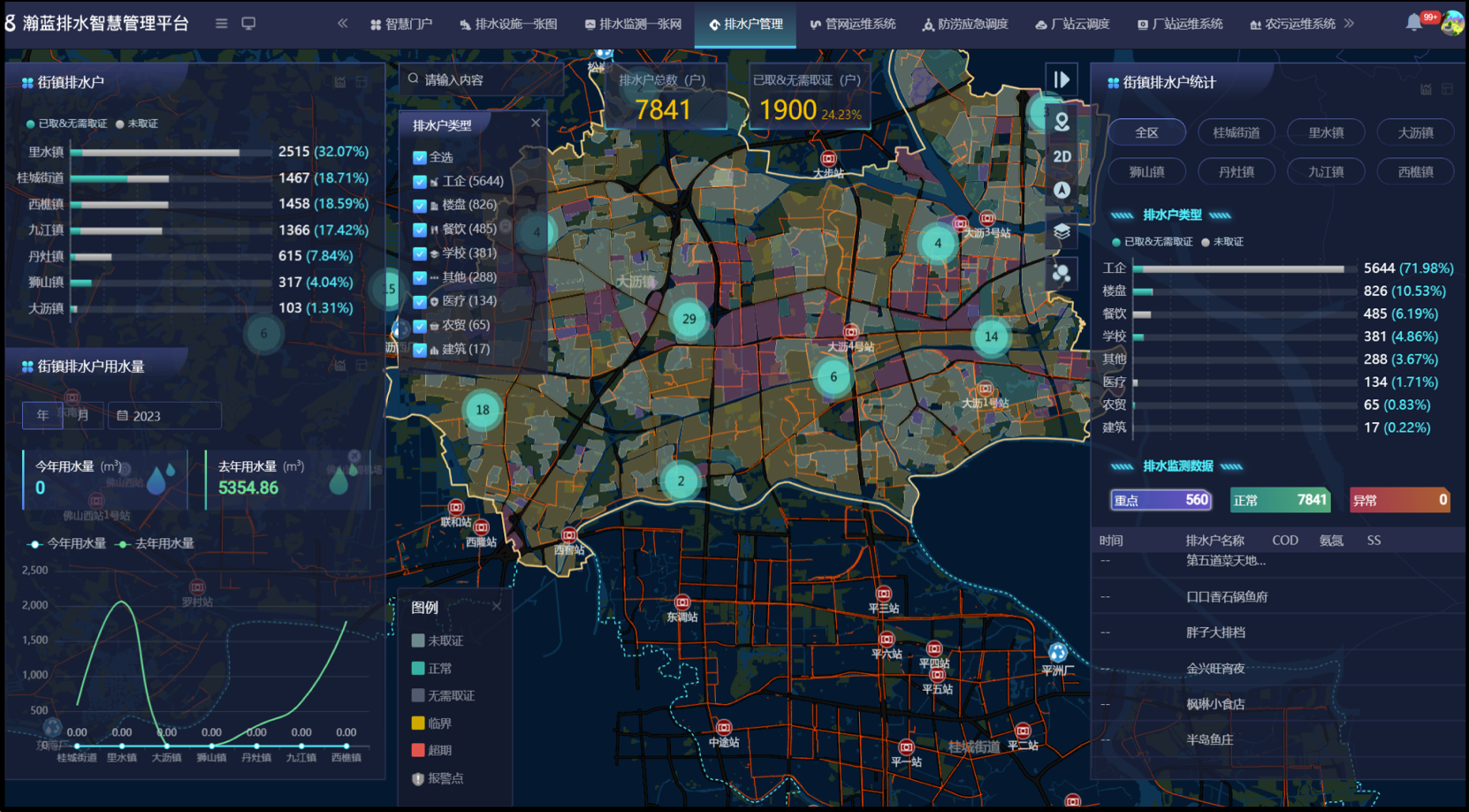Screen dimensions: 1469x812
Task: Select the 月 period toggle
Action: 83,415
